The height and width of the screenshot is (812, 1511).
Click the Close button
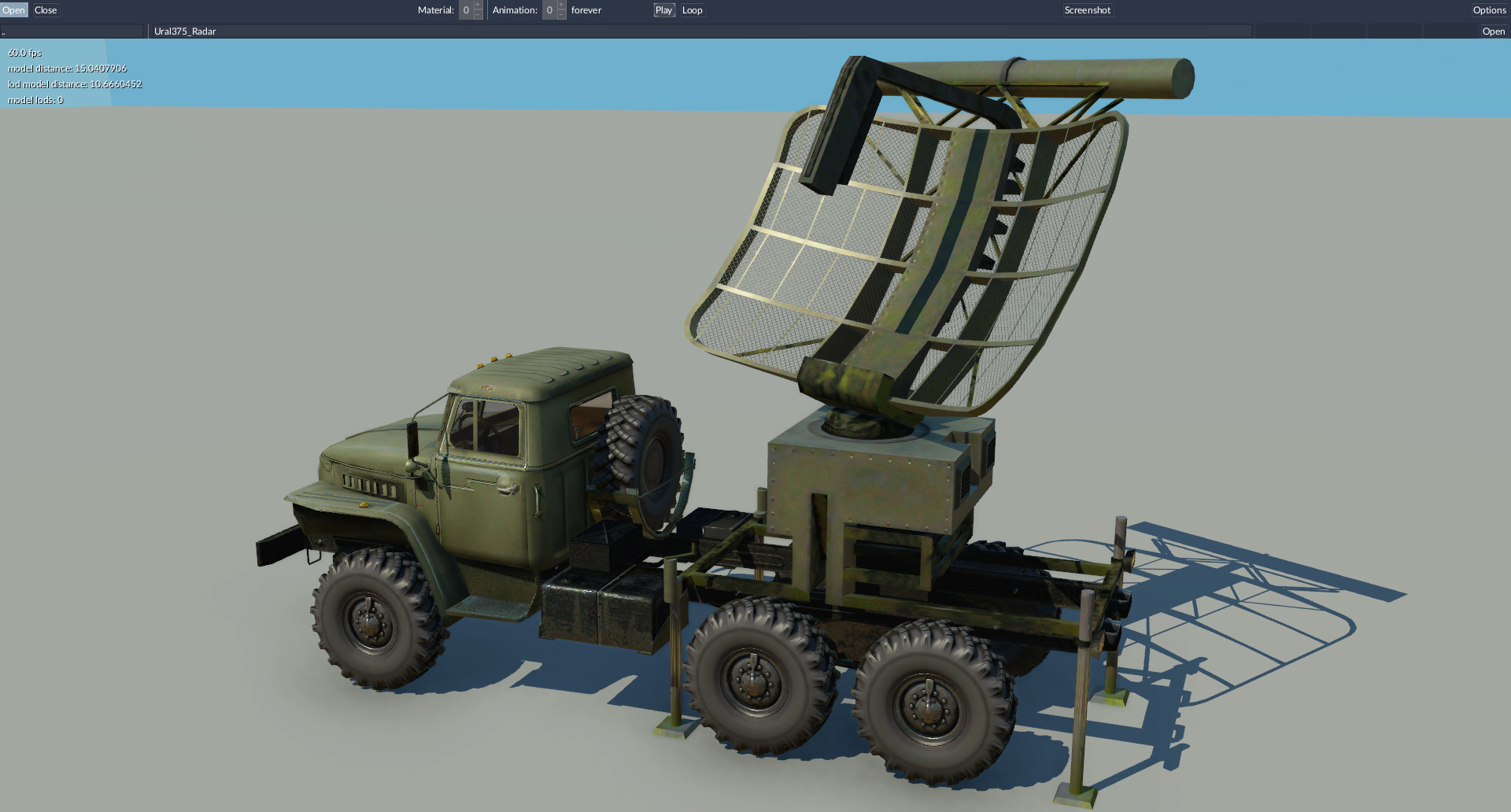[46, 10]
